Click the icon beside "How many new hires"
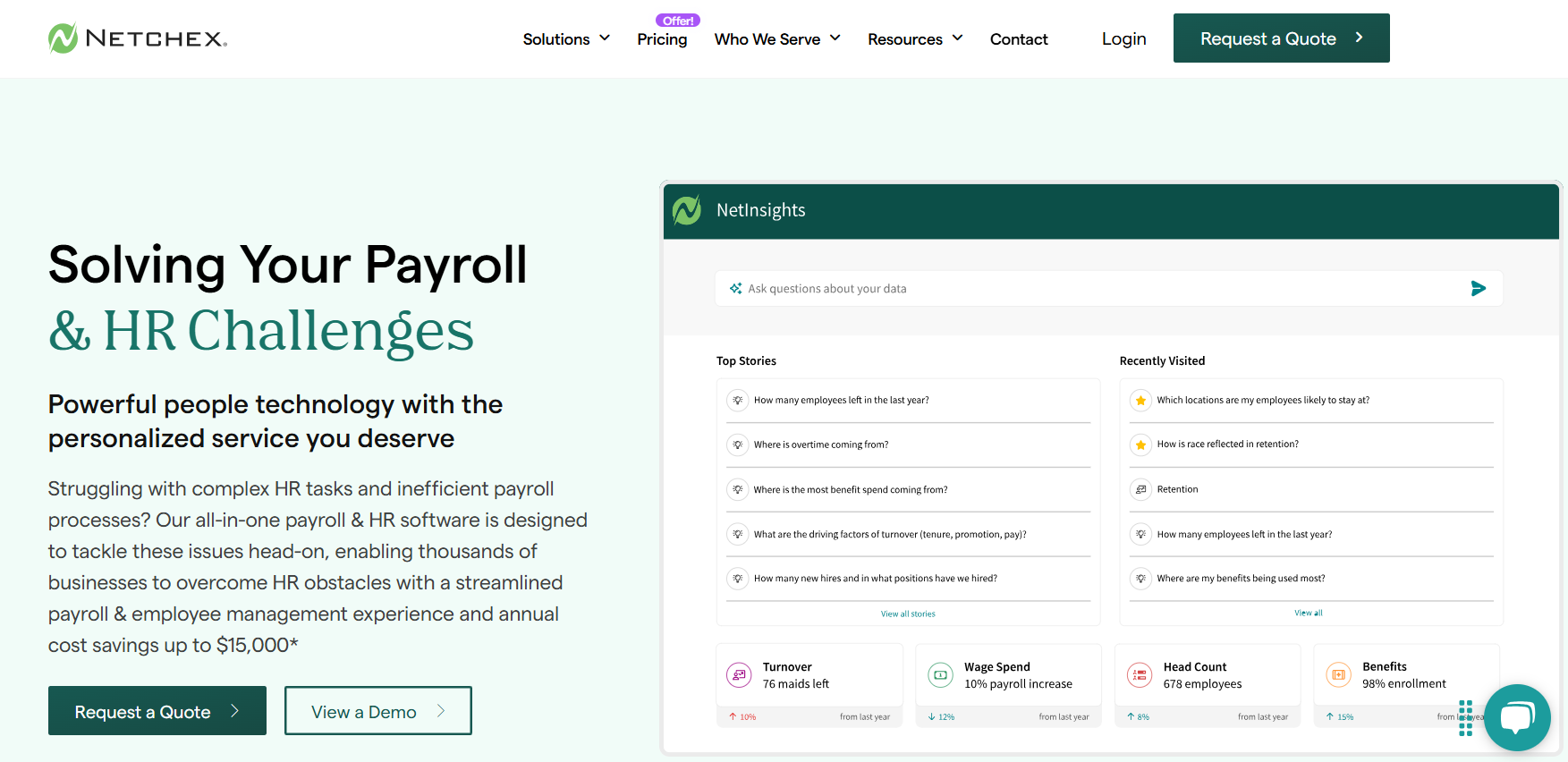The height and width of the screenshot is (762, 1568). (x=738, y=579)
